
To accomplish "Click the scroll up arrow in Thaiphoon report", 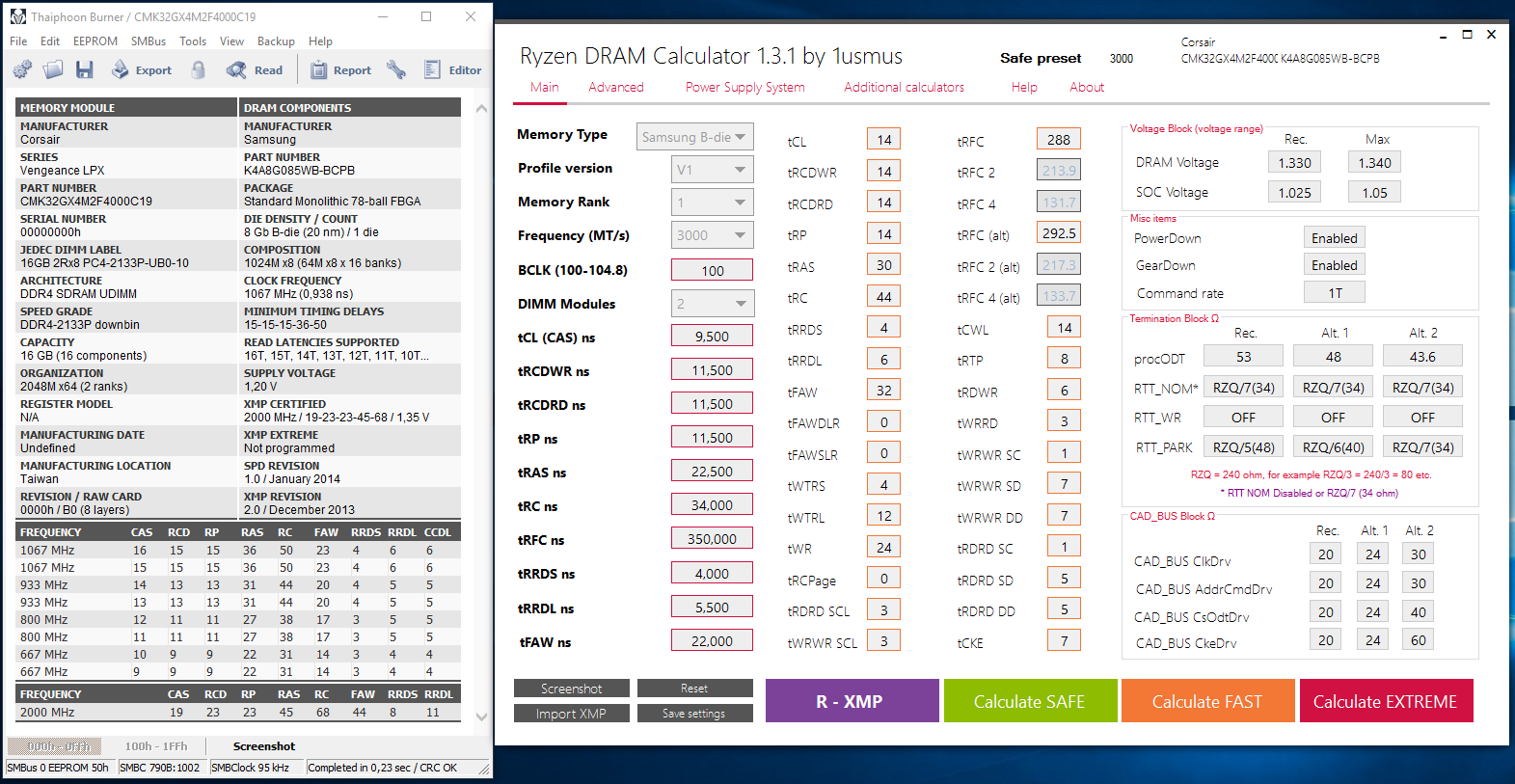I will (x=481, y=109).
